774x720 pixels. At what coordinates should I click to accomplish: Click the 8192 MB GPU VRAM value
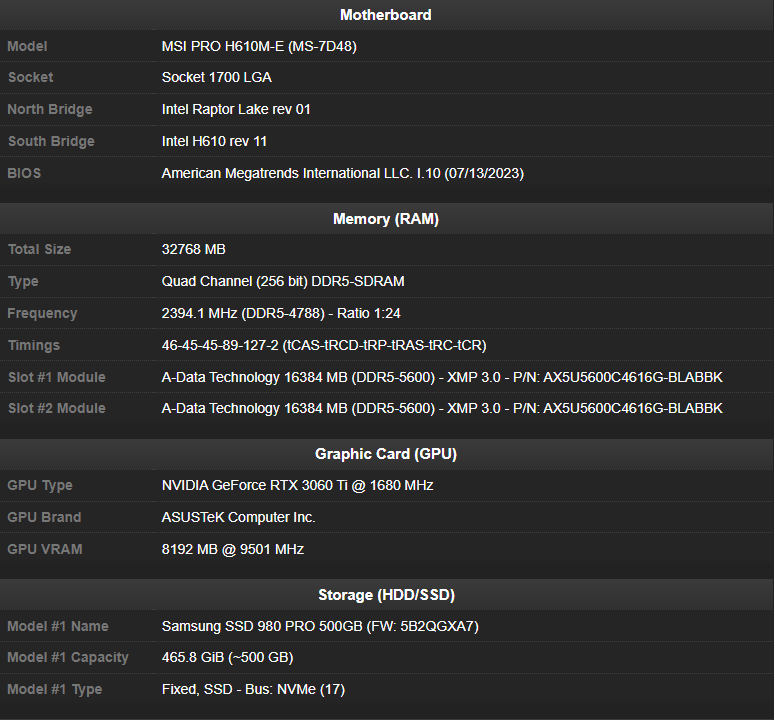pyautogui.click(x=232, y=549)
